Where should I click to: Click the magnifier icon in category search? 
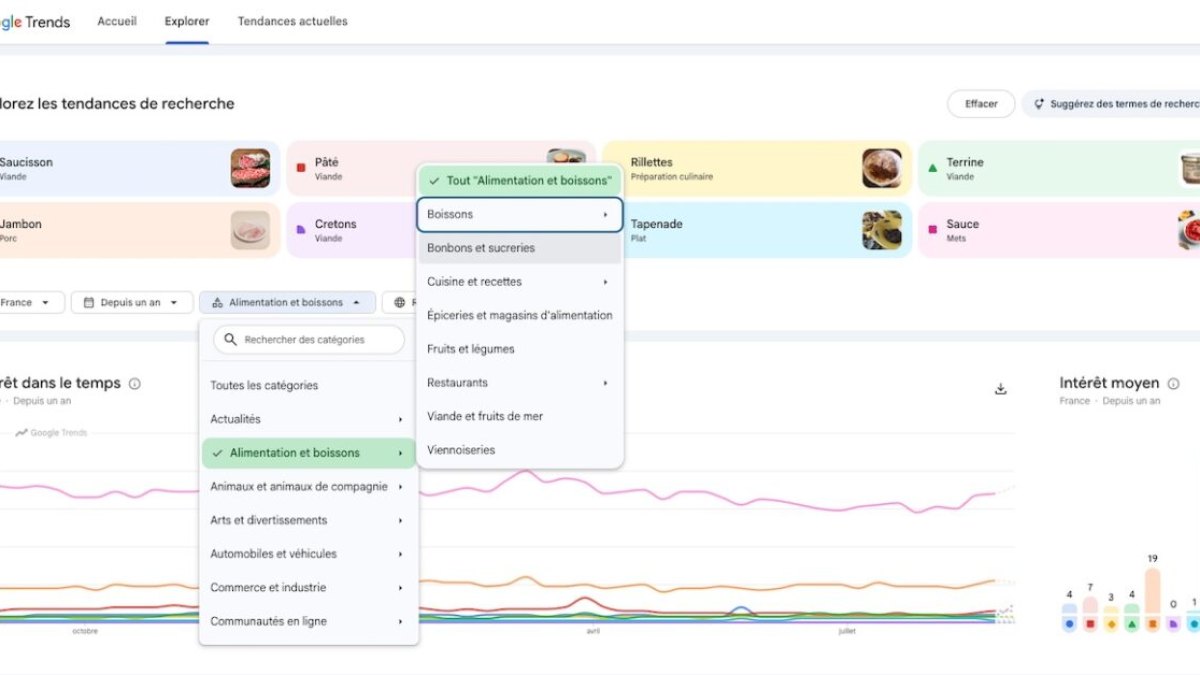231,340
